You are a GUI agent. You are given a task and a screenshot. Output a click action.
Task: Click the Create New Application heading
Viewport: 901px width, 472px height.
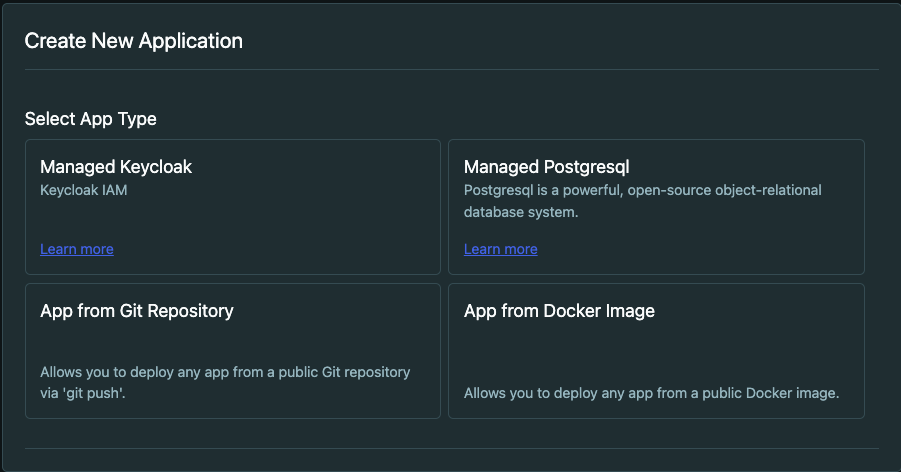click(x=133, y=41)
